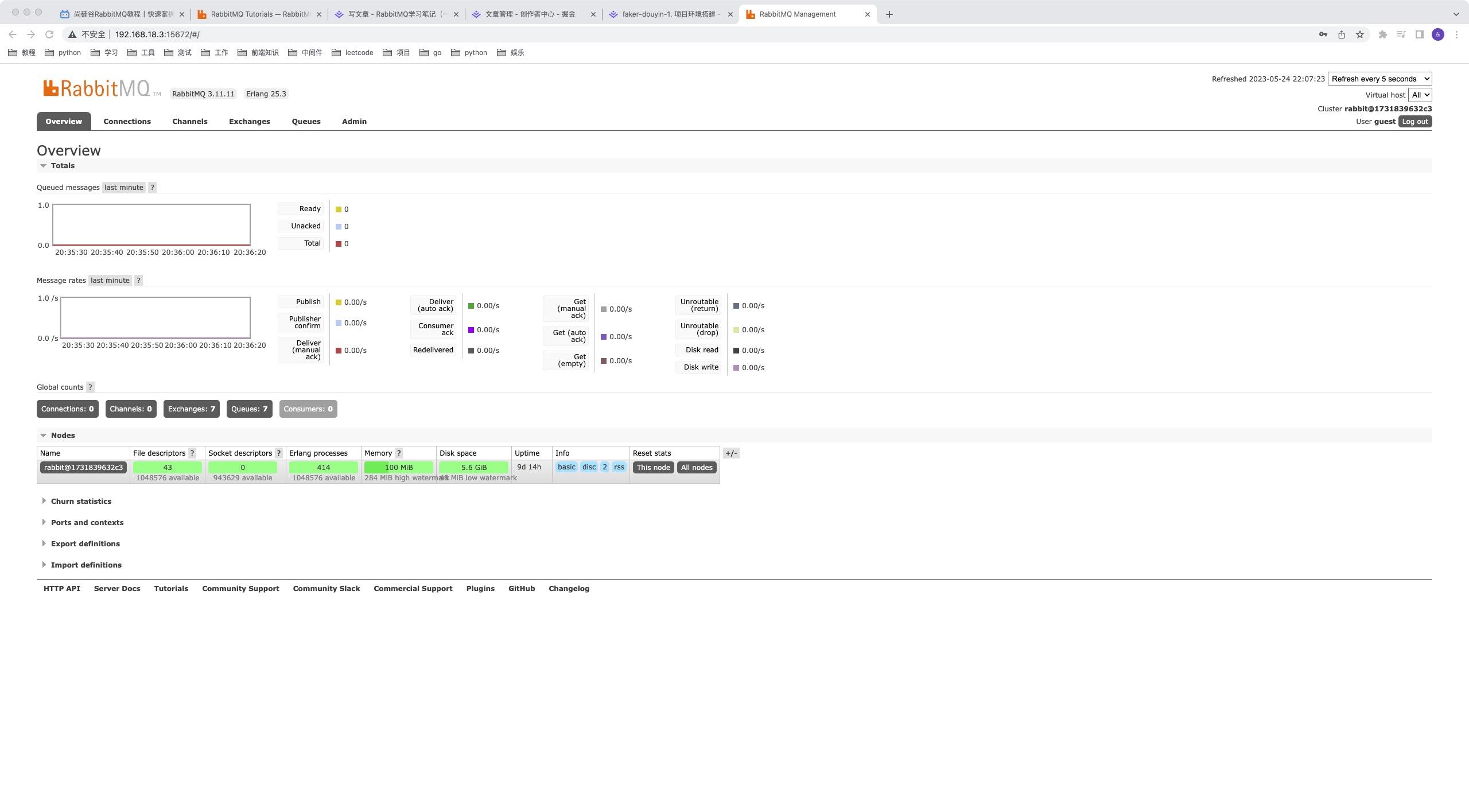This screenshot has height=812, width=1469.
Task: Open the Virtual host dropdown
Action: (1420, 95)
